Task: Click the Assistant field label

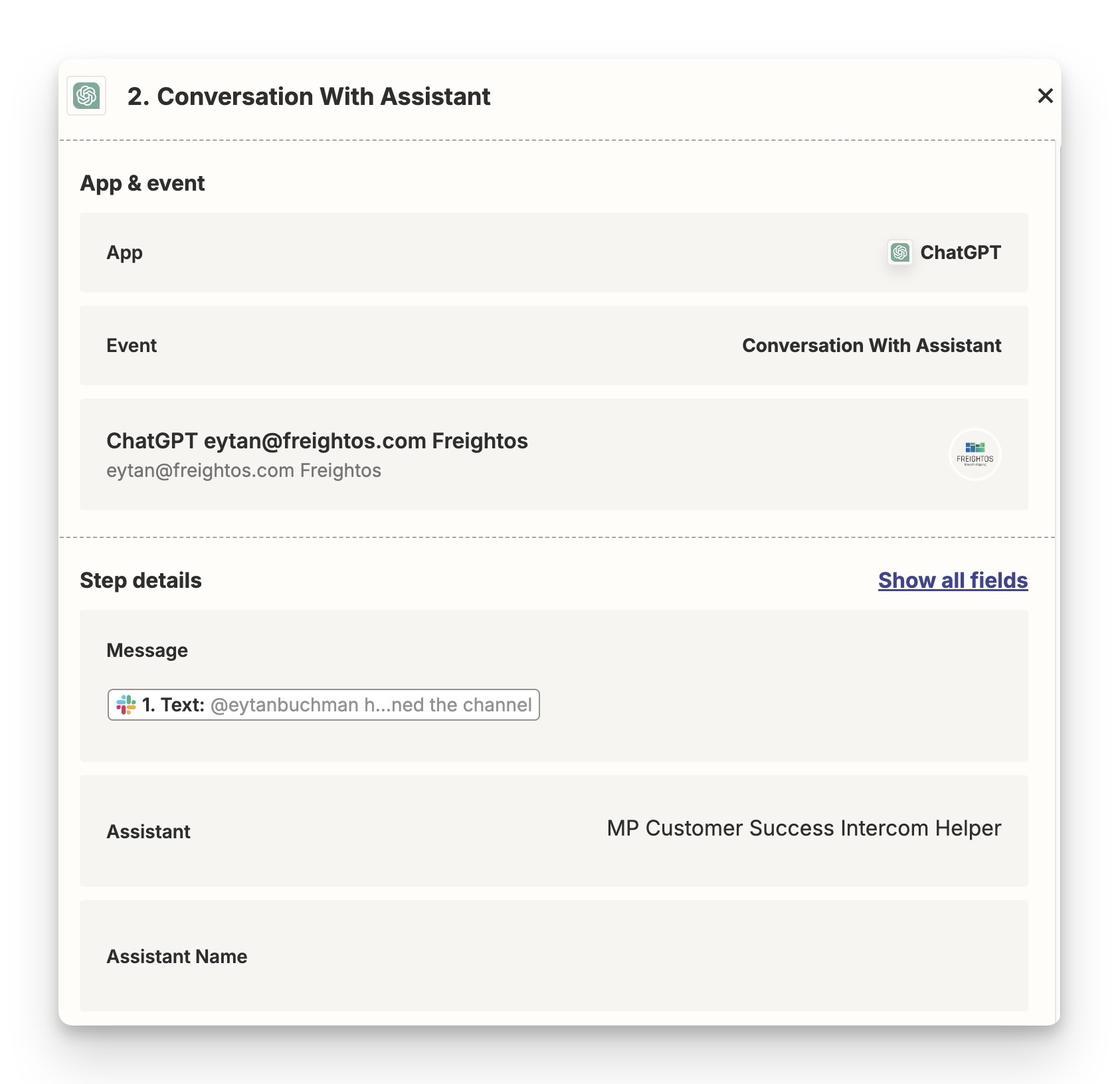Action: tap(148, 832)
